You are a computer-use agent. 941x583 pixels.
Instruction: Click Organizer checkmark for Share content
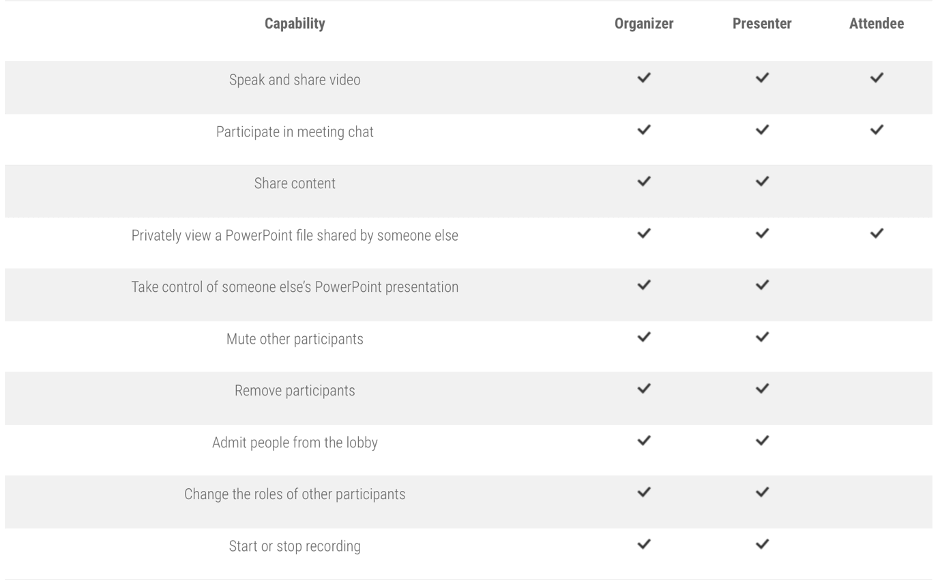pyautogui.click(x=644, y=181)
